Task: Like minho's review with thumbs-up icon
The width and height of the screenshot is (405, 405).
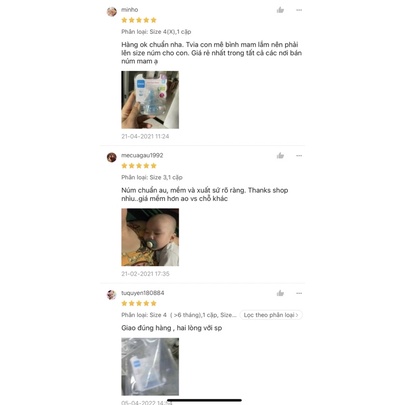Action: (x=280, y=10)
